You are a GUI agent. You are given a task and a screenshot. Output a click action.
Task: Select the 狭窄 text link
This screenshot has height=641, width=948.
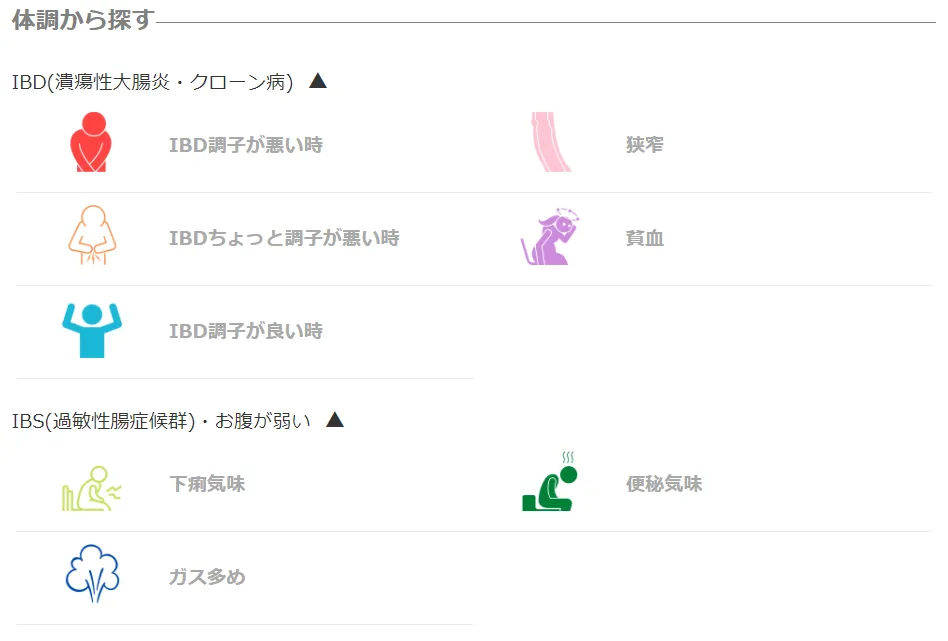pyautogui.click(x=644, y=145)
